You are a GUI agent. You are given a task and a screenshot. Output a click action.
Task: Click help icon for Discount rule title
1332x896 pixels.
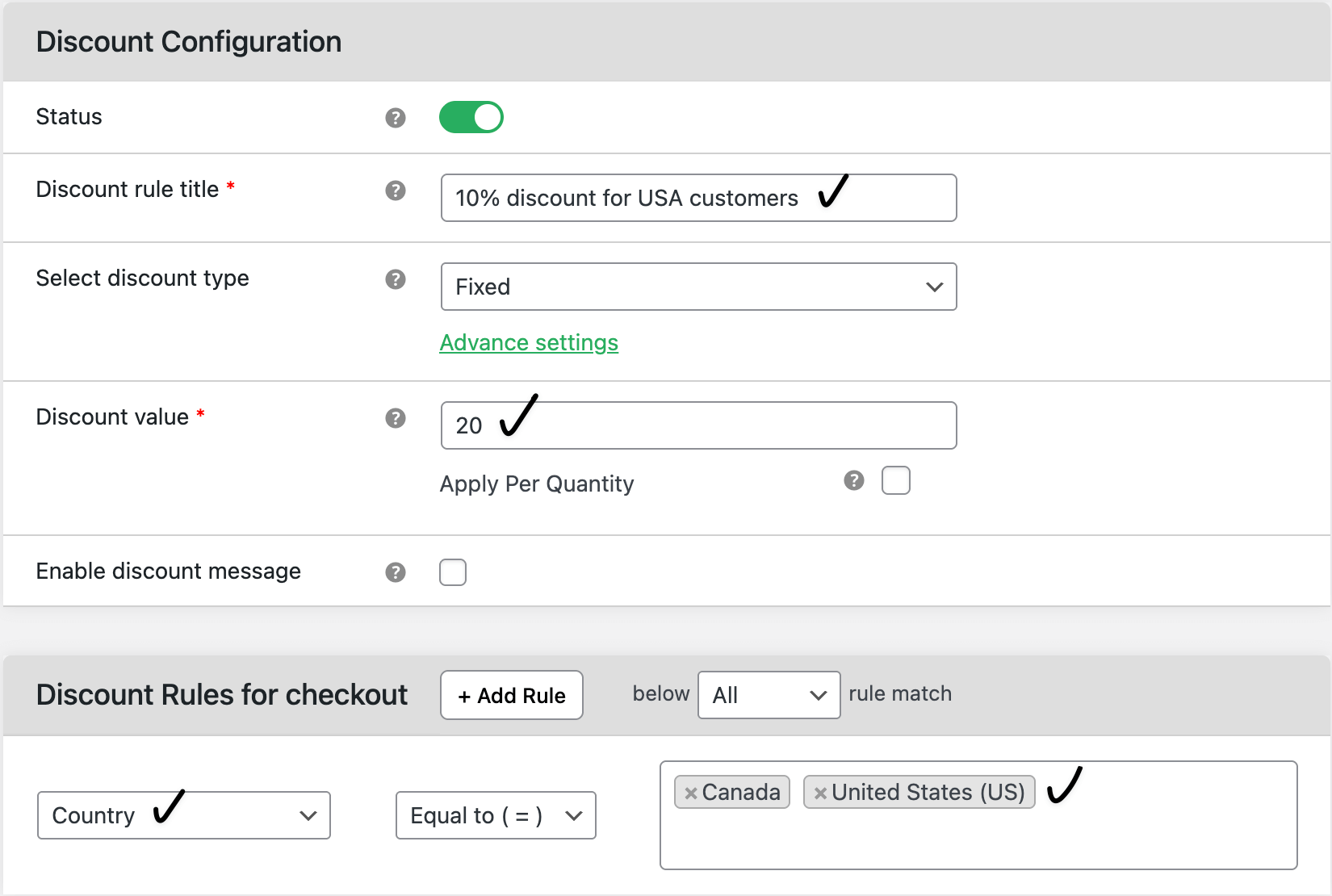coord(395,191)
